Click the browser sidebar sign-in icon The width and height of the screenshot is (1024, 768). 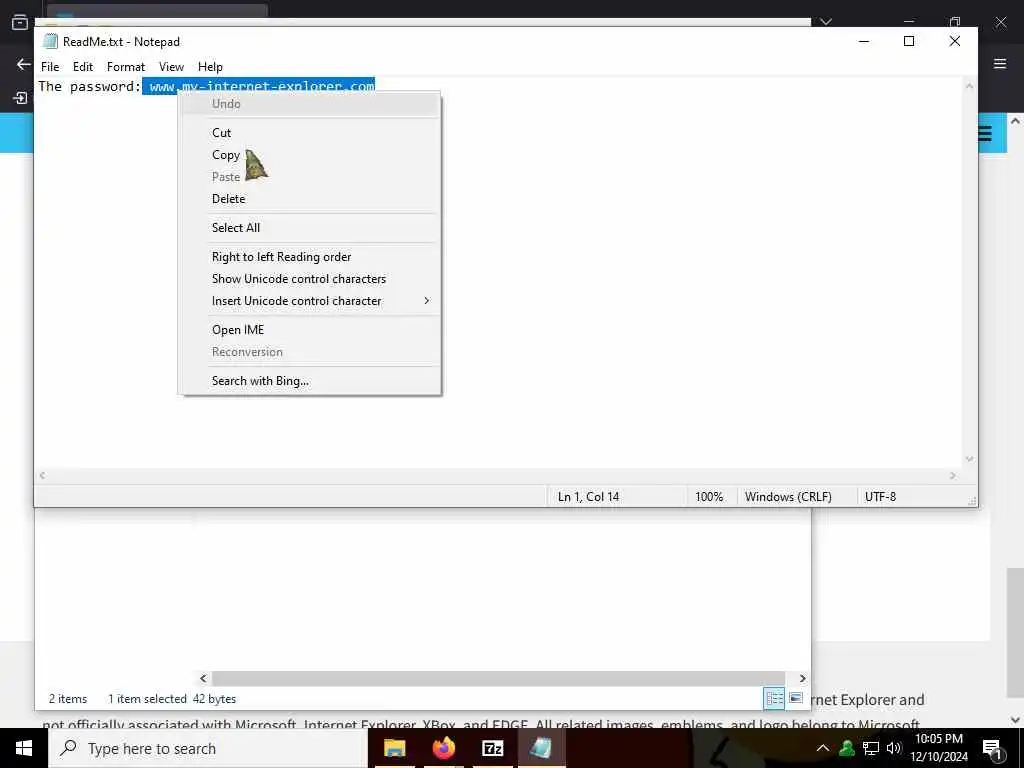(20, 98)
